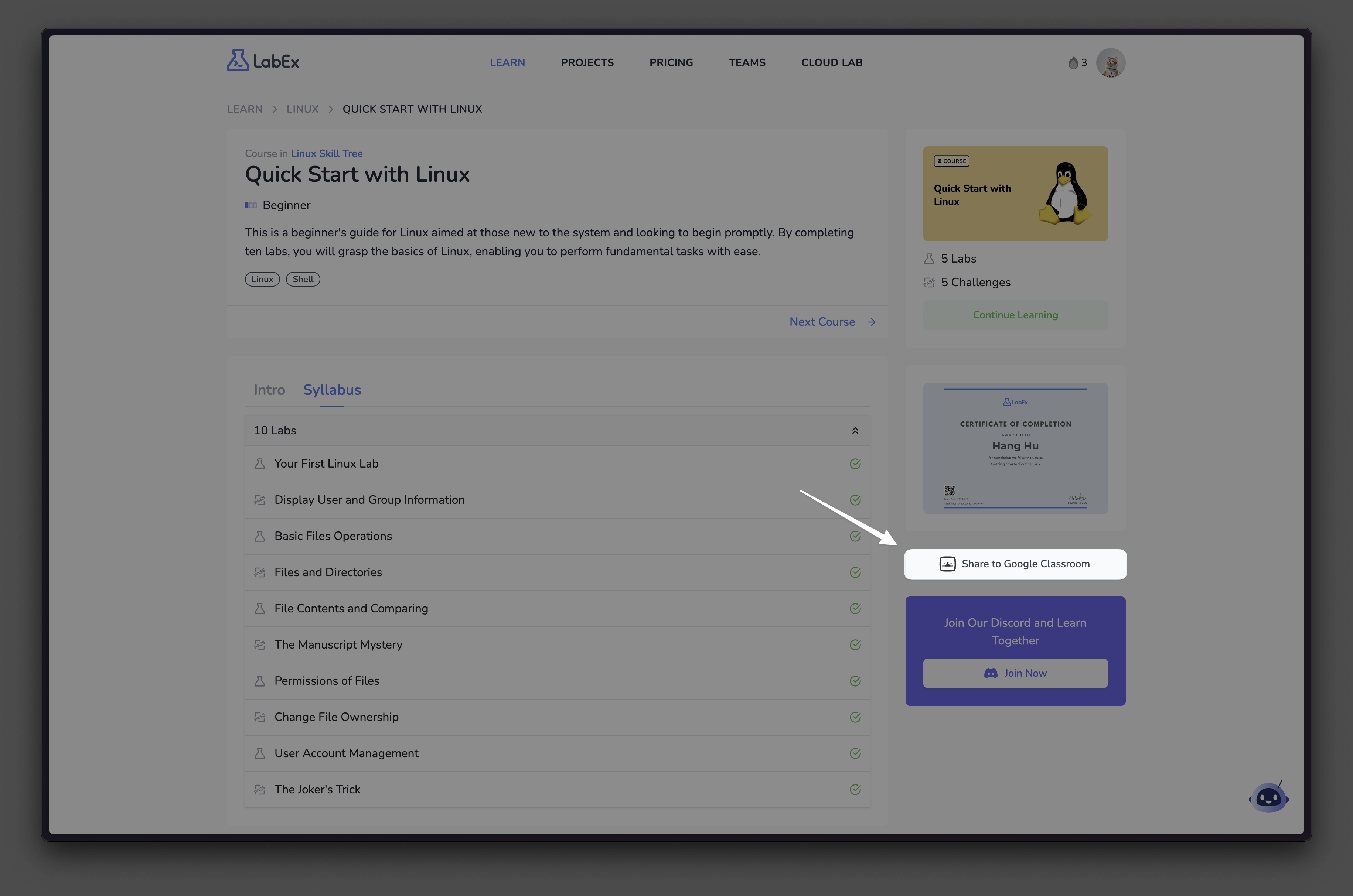Click the challenge icon for The Manuscript Mystery
Viewport: 1353px width, 896px height.
point(259,644)
